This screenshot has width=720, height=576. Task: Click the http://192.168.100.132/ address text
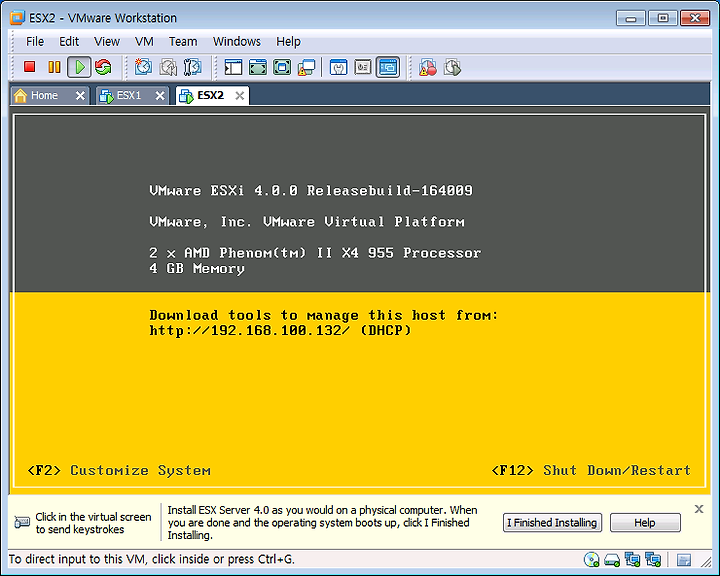pyautogui.click(x=249, y=331)
